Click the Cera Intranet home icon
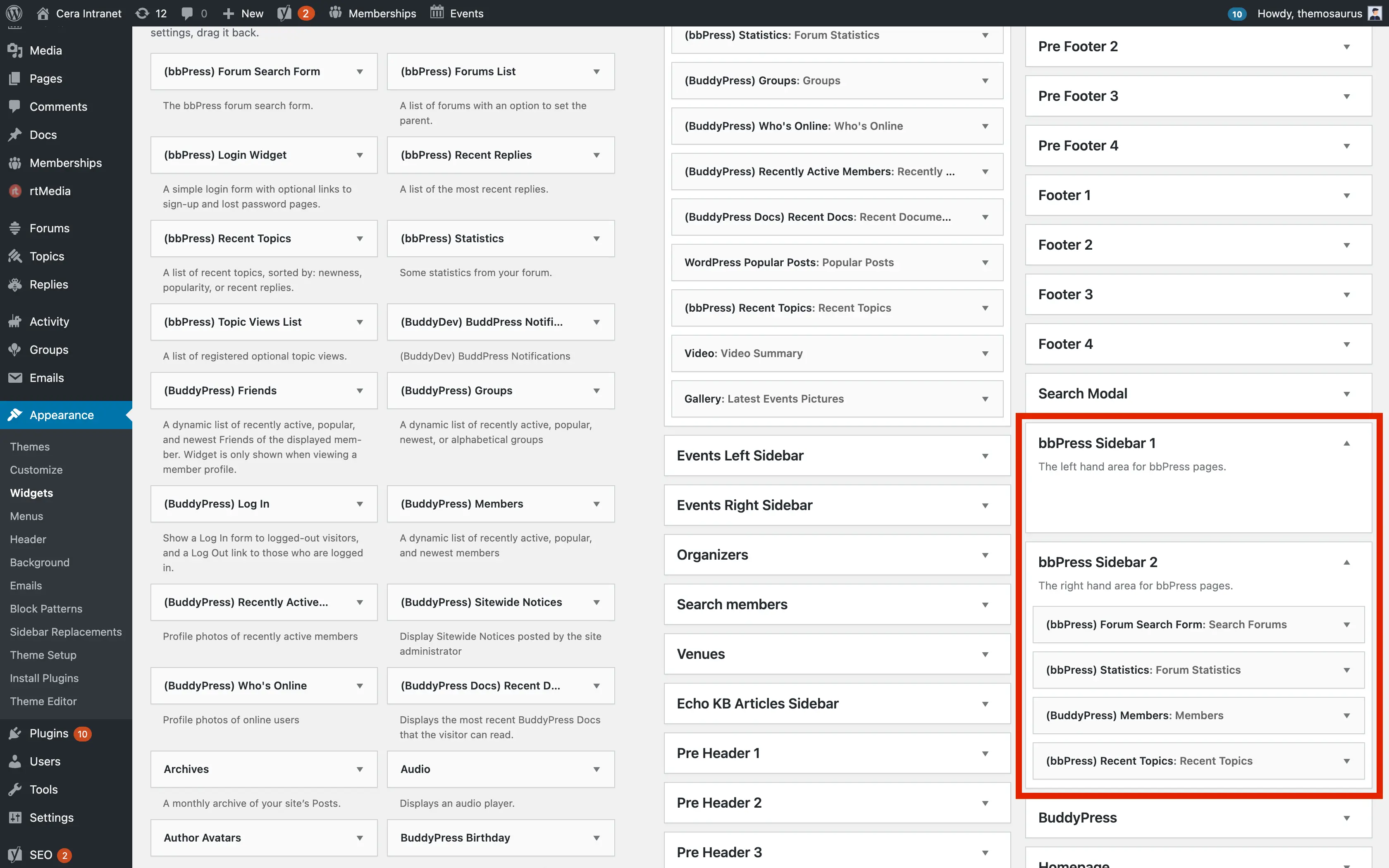Screen dimensions: 1389x868 (43, 13)
